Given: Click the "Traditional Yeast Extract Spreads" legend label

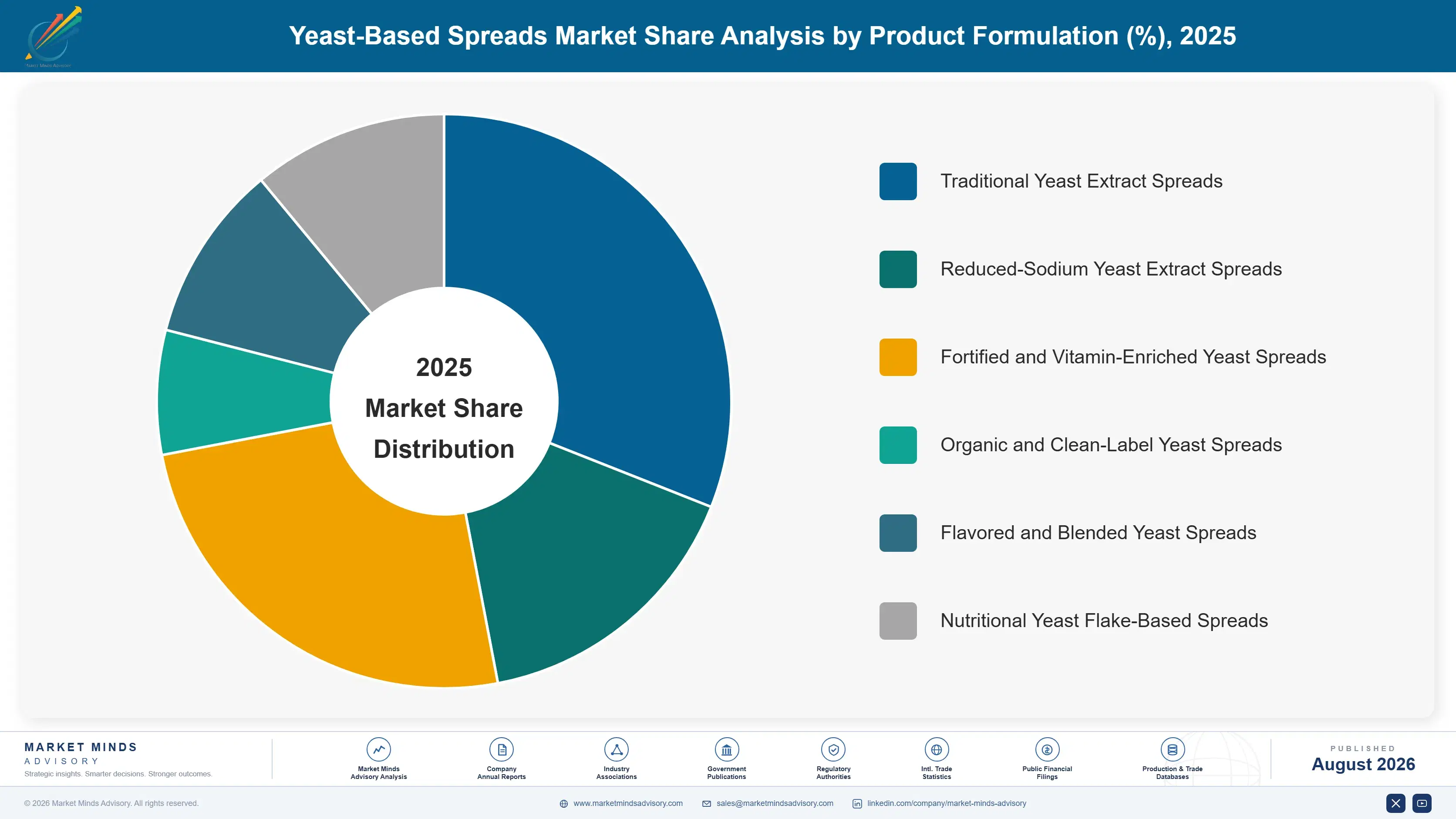Looking at the screenshot, I should [1081, 181].
